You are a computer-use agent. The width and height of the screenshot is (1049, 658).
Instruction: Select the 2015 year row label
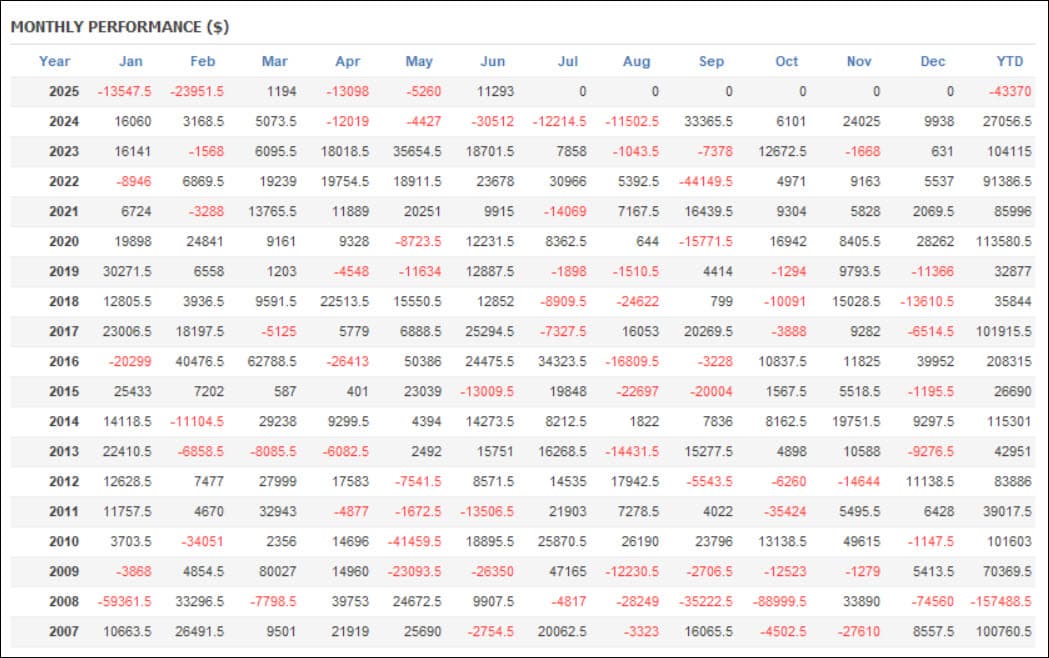click(x=64, y=392)
